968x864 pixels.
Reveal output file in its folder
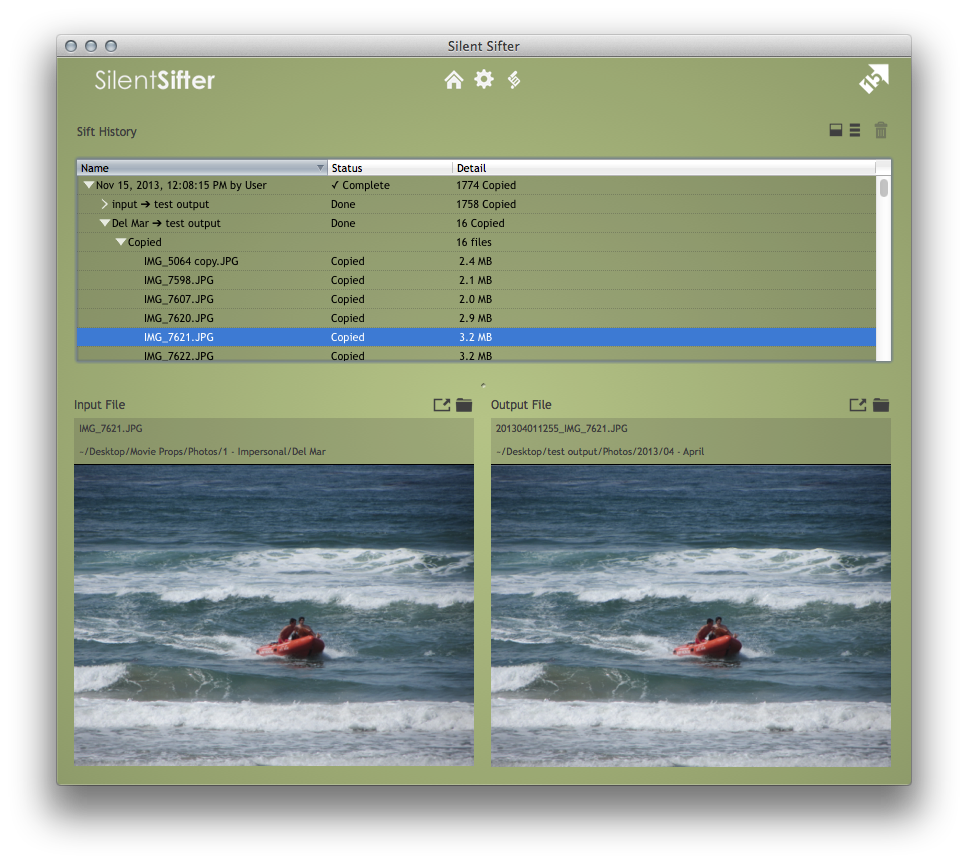tap(881, 405)
